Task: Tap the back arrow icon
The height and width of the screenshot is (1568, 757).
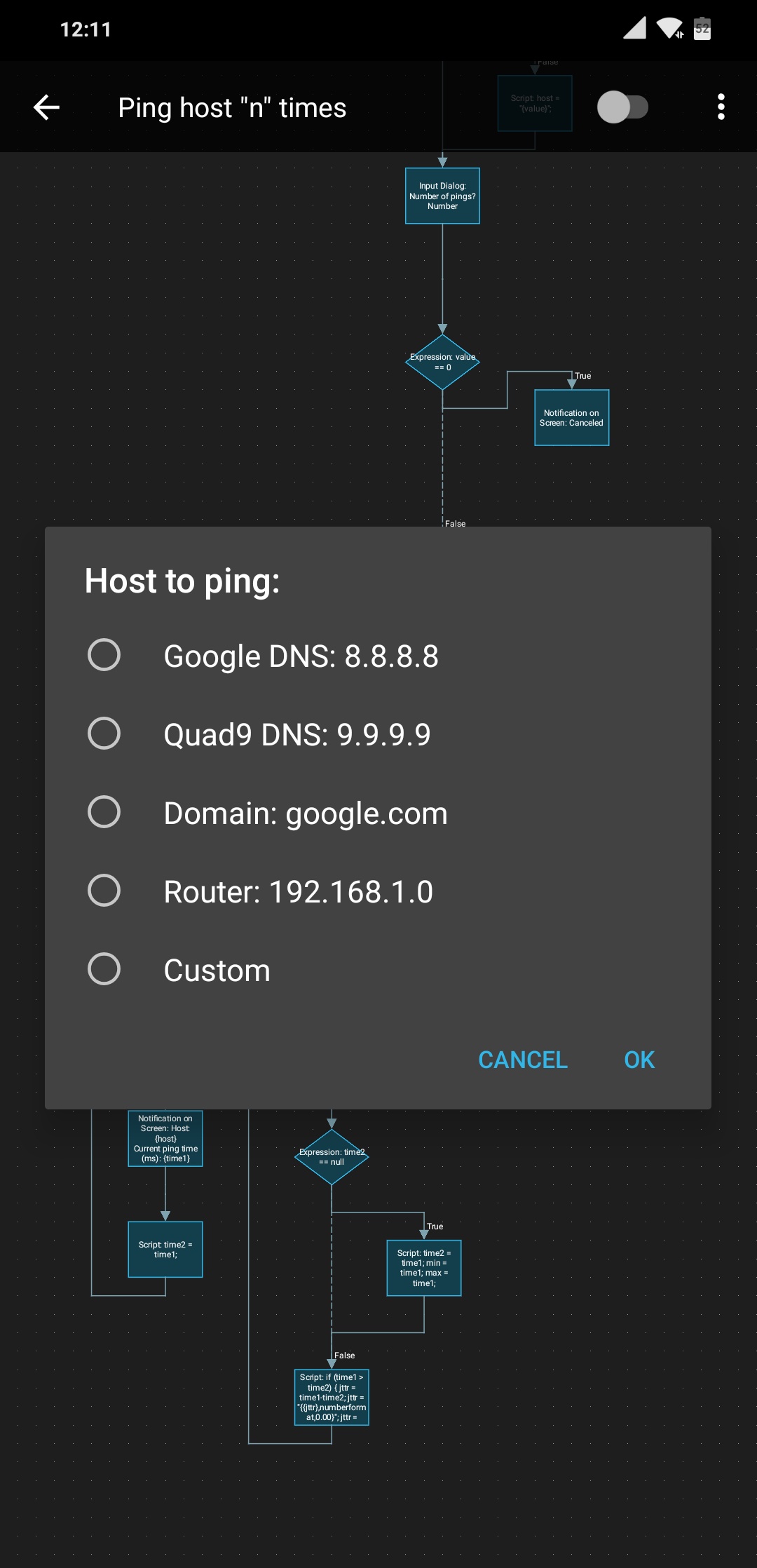Action: (46, 107)
